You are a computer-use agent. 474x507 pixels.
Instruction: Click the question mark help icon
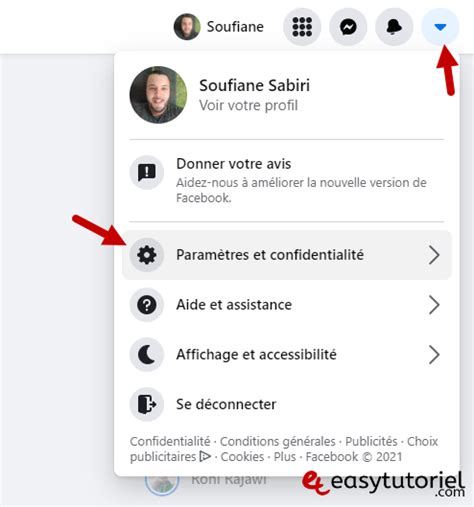(147, 305)
